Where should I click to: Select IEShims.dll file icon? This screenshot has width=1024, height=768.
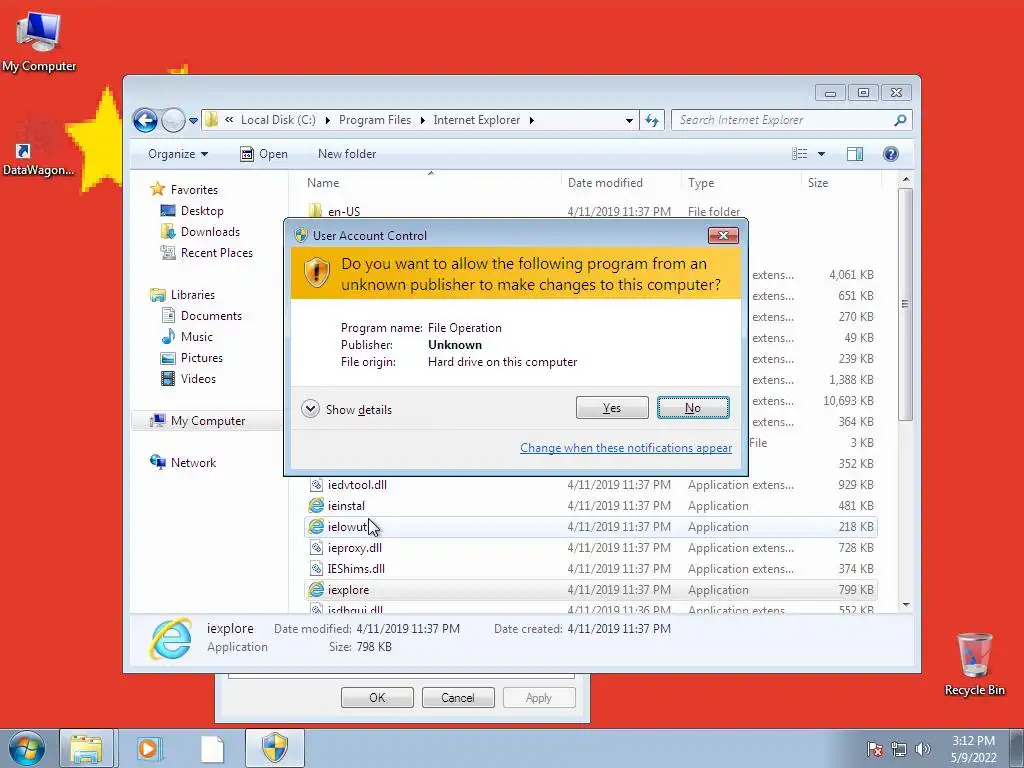point(316,568)
